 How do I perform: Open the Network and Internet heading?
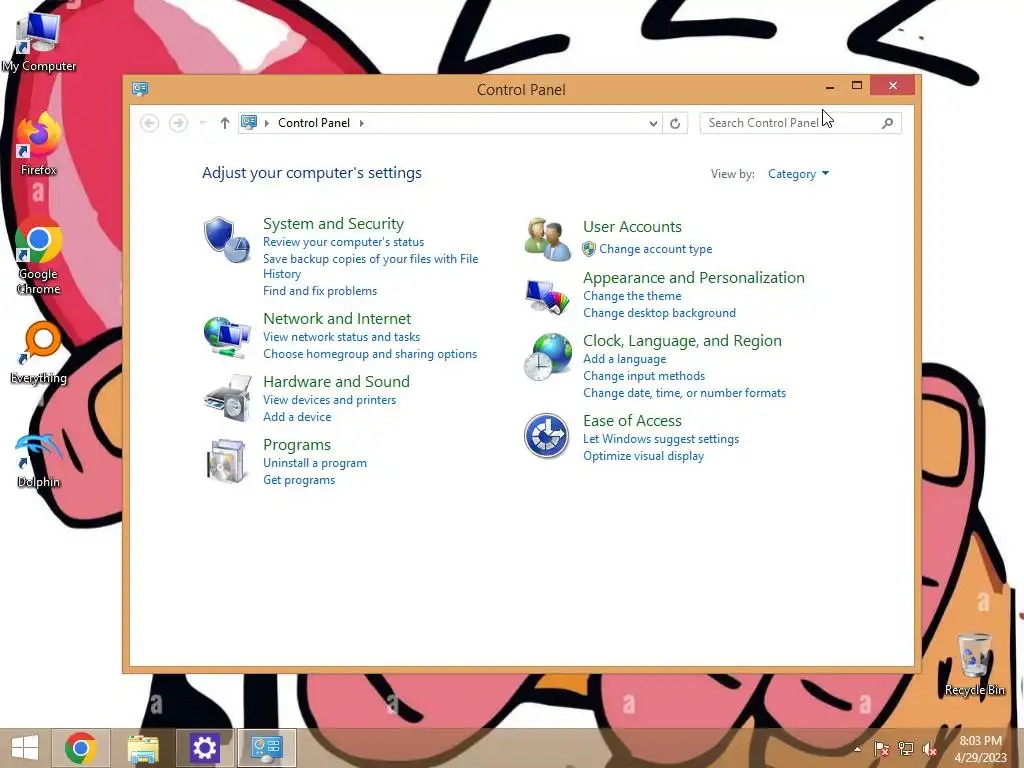(x=337, y=318)
